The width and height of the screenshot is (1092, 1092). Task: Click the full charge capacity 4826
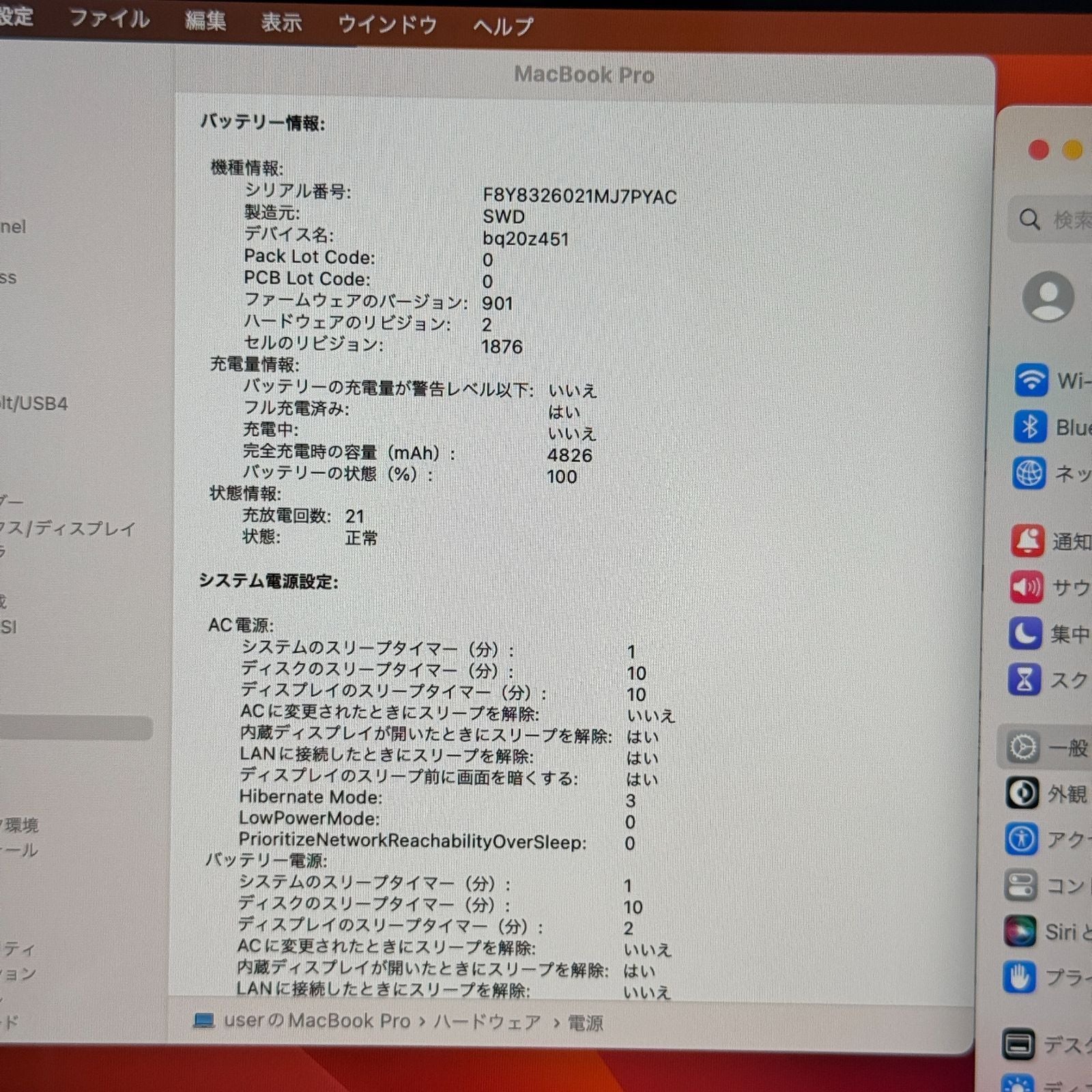[x=569, y=455]
